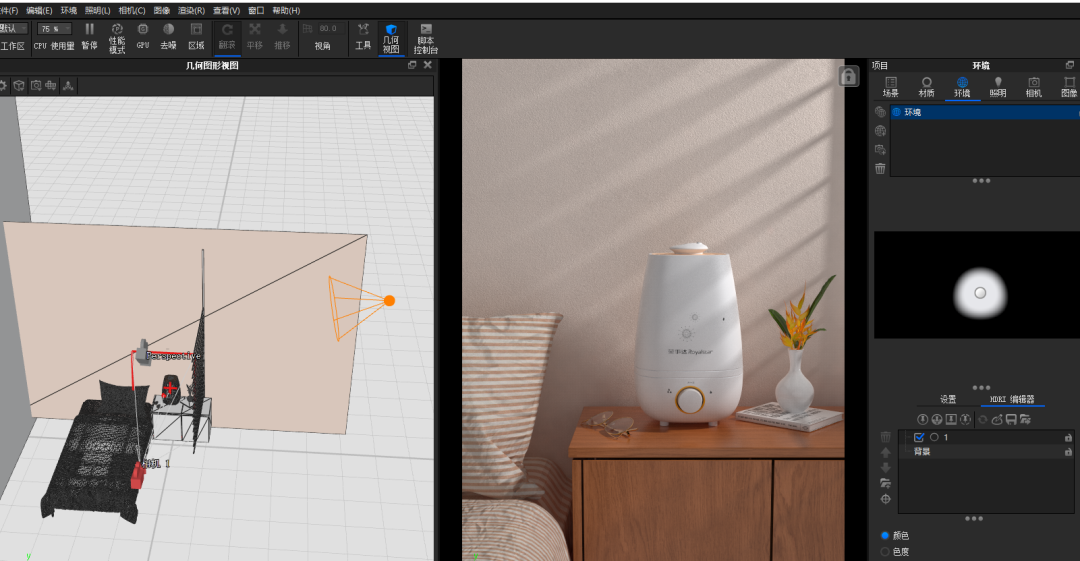Open the 渲染(R) menu
Screen dimensions: 1080x561
(190, 10)
